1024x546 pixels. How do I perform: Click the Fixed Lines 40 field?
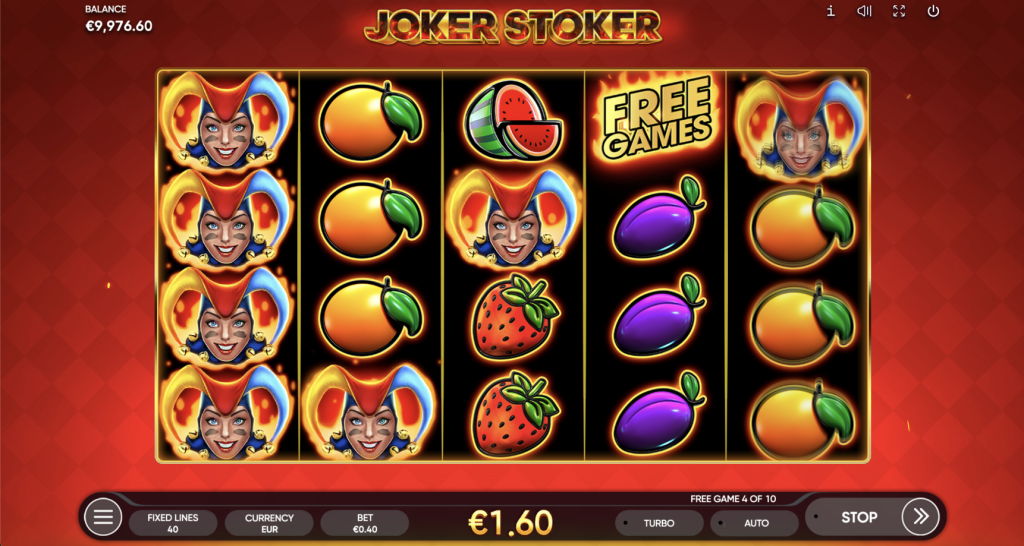tap(173, 523)
